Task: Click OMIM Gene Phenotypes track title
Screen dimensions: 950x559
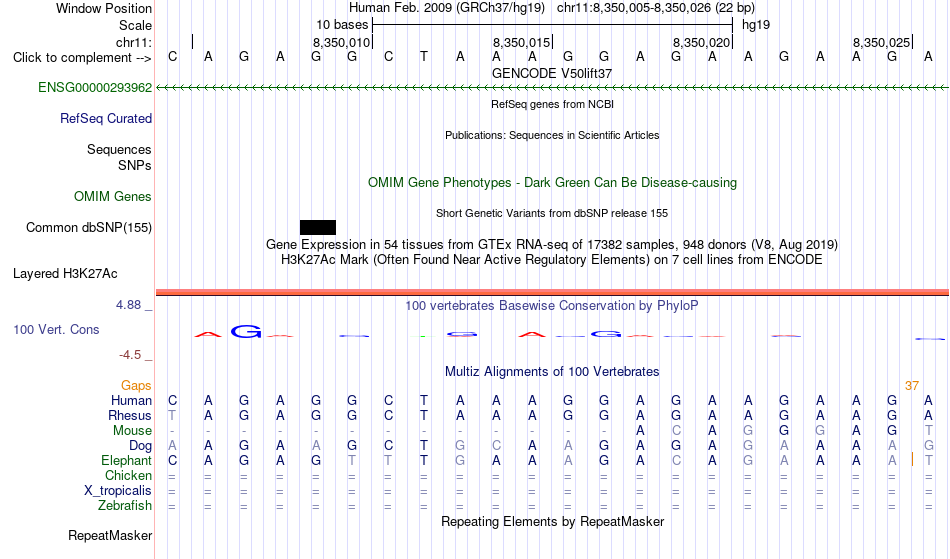Action: pos(552,183)
